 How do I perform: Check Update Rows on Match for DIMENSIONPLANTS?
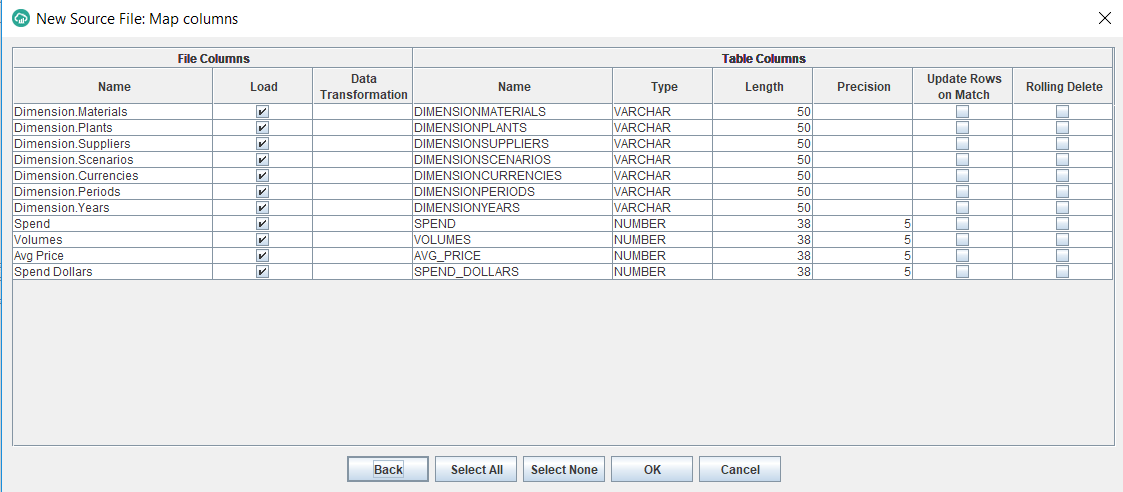[962, 128]
